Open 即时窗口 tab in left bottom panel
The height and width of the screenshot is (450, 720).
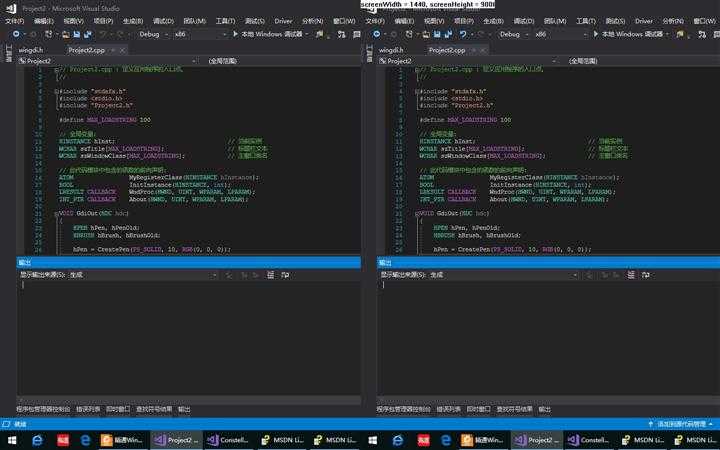[x=118, y=409]
